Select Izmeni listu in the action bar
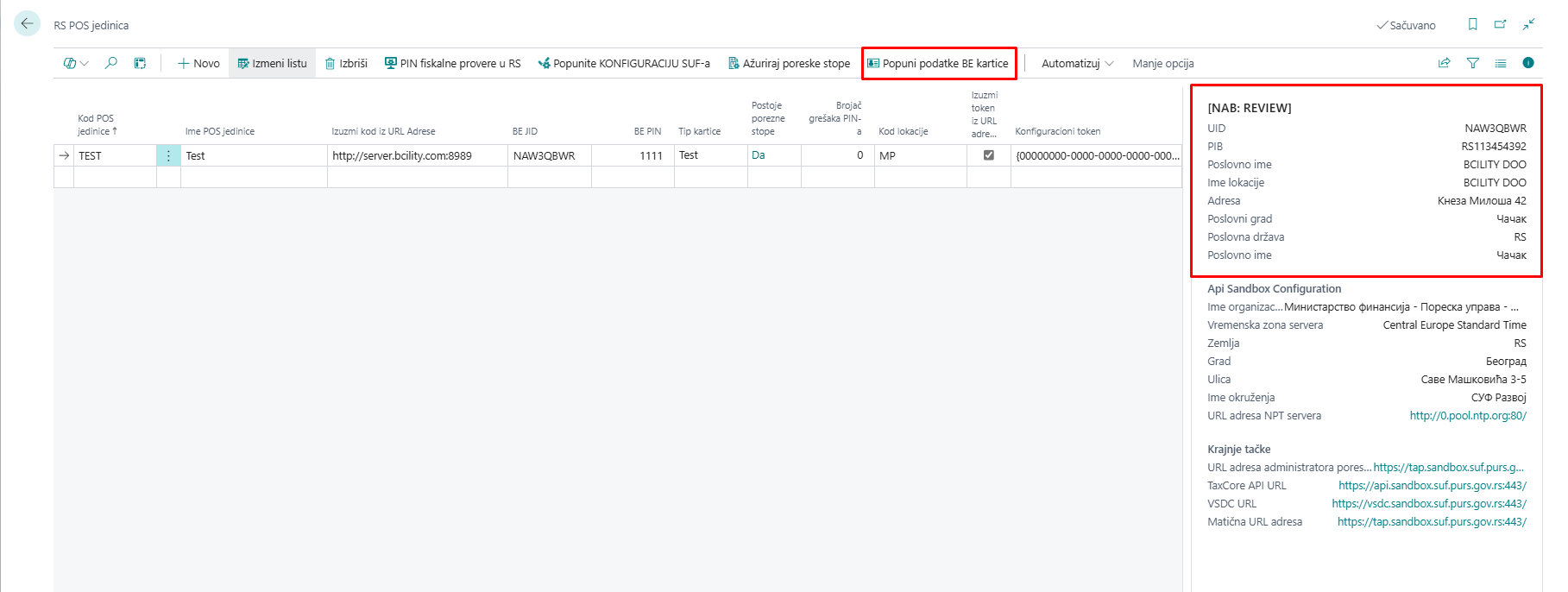Viewport: 1568px width, 592px height. pyautogui.click(x=272, y=63)
